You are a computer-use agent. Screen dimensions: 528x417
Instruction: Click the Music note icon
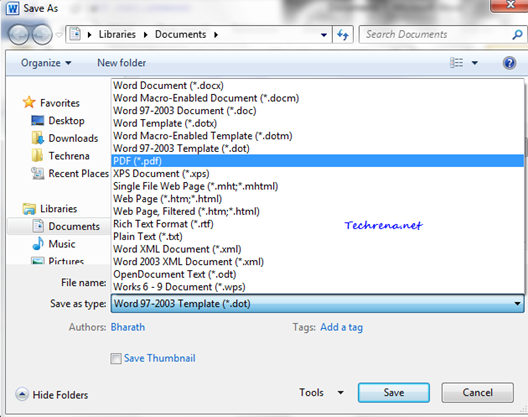pyautogui.click(x=38, y=244)
